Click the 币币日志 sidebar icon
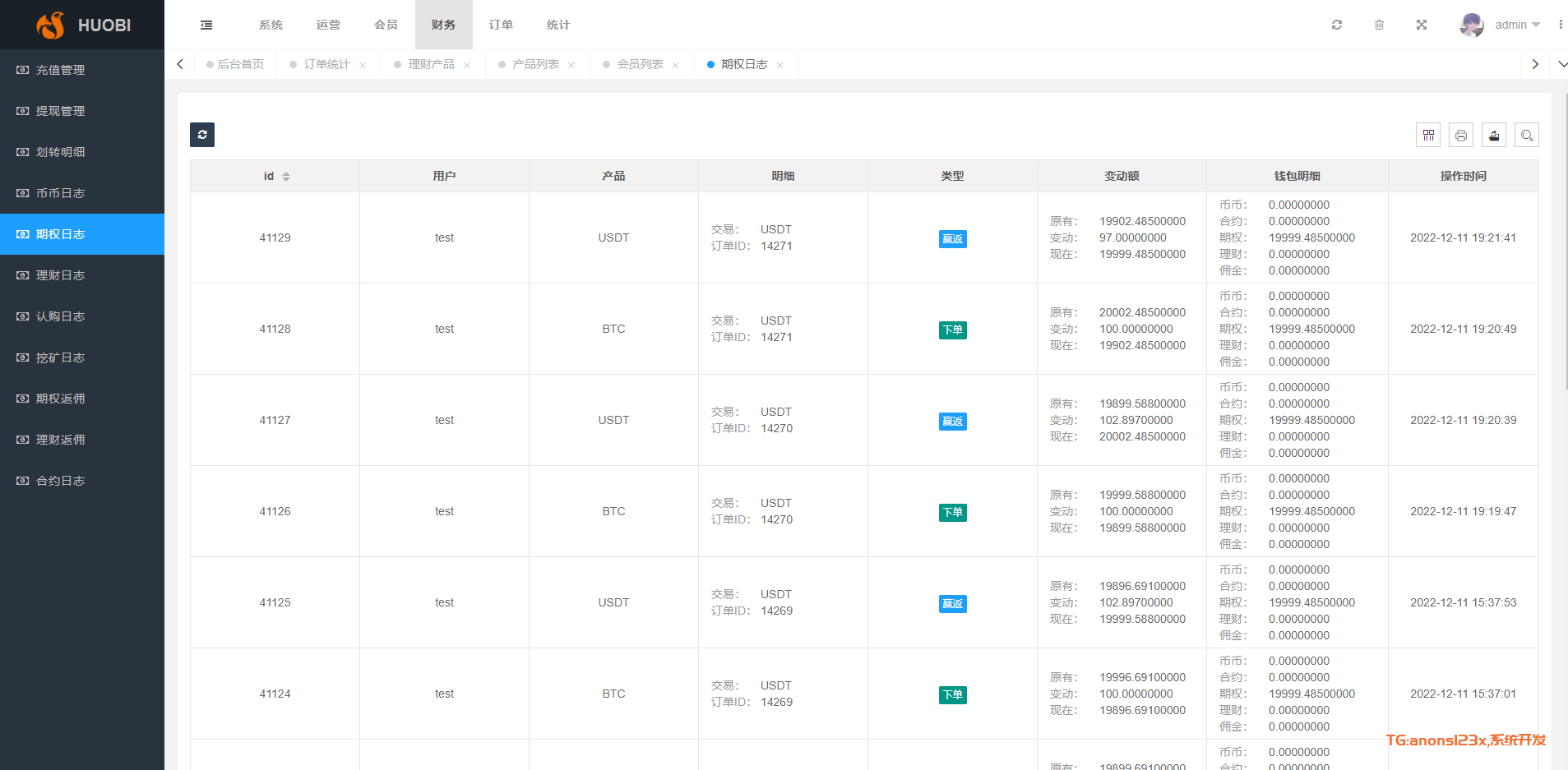Screen dimensions: 1568x770 pos(23,193)
